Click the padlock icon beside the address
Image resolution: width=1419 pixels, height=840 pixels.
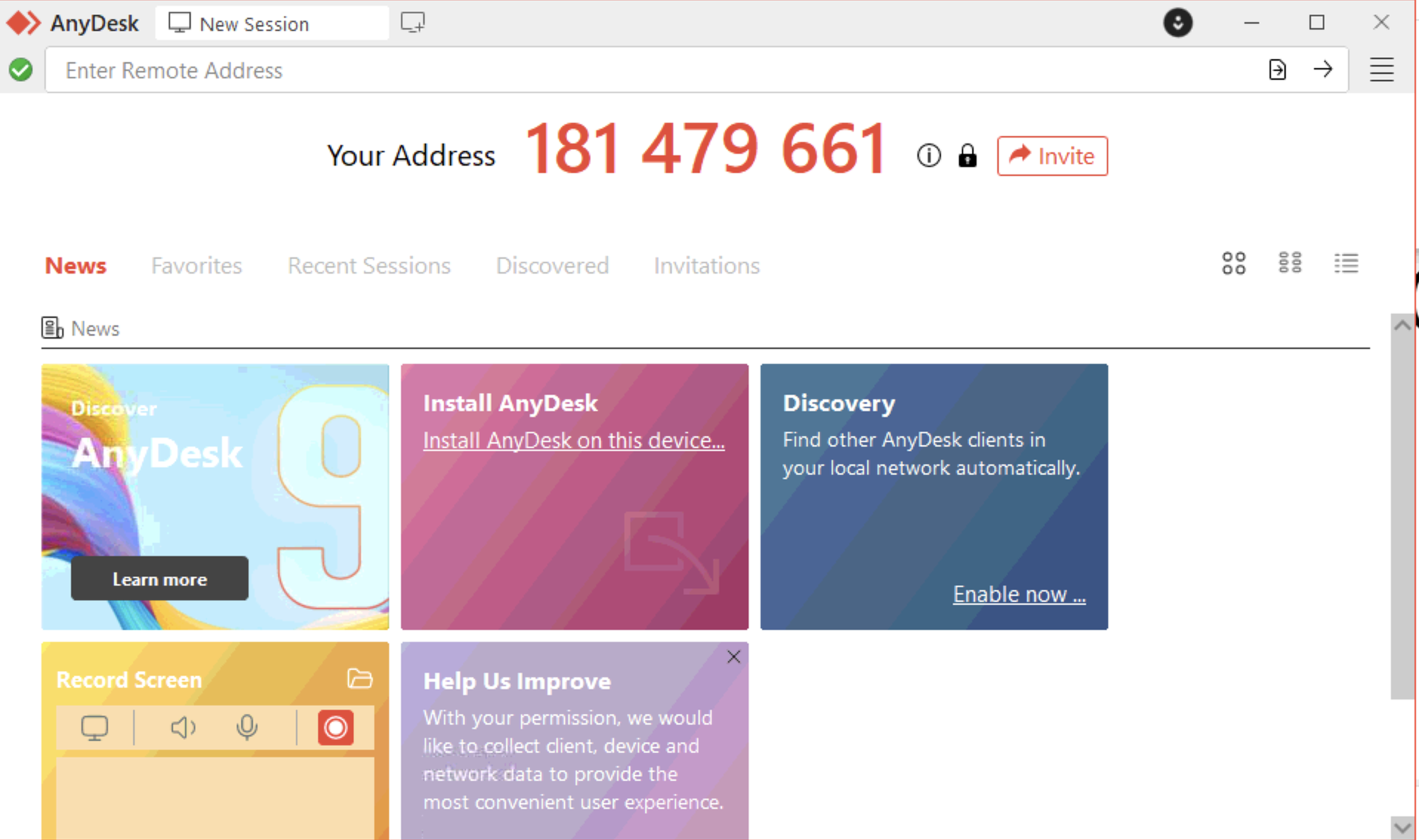[967, 155]
